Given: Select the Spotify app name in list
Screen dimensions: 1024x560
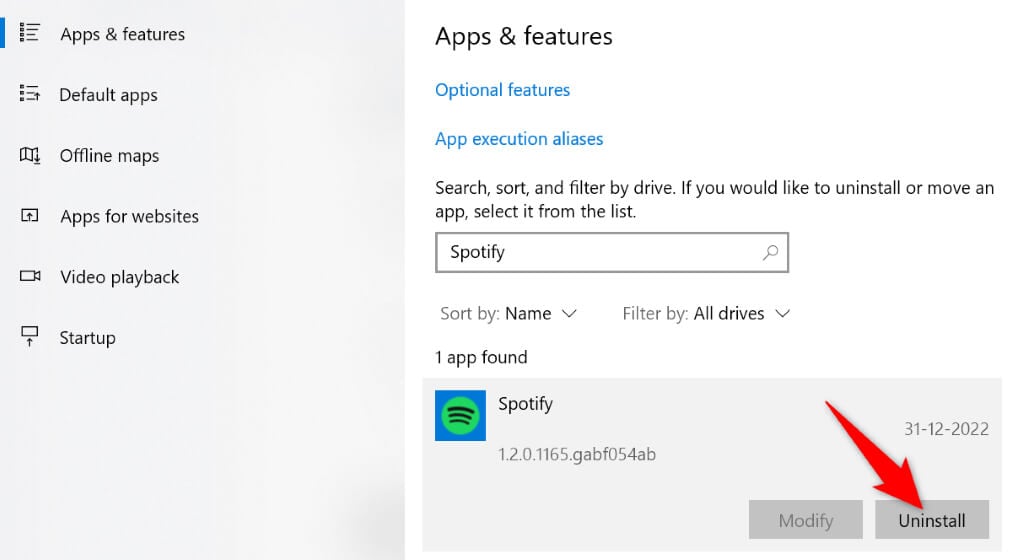Looking at the screenshot, I should point(525,404).
